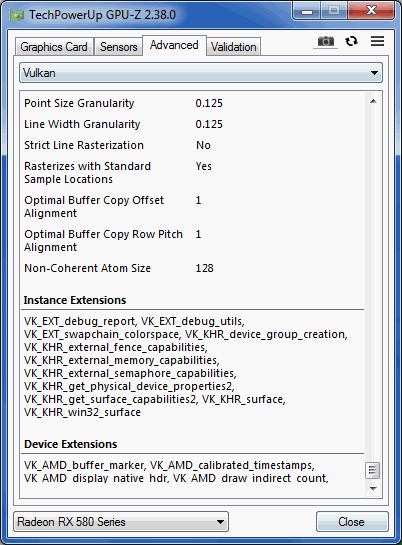Click the VK_KHR_external_fence_capabilities line
This screenshot has height=545, width=402.
pos(115,347)
